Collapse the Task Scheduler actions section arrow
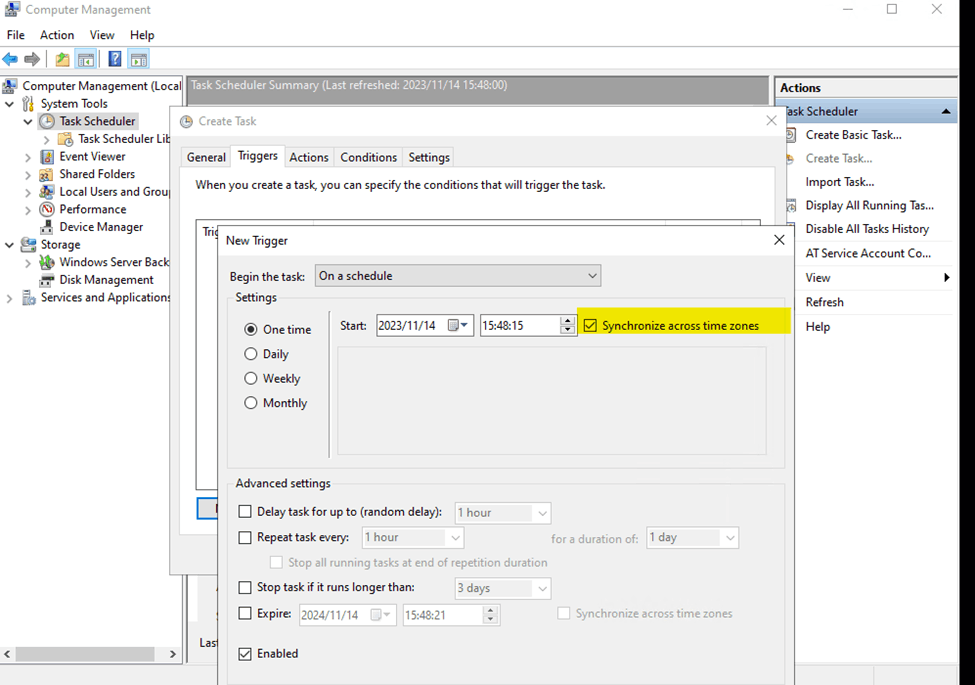Image resolution: width=975 pixels, height=685 pixels. pyautogui.click(x=946, y=111)
